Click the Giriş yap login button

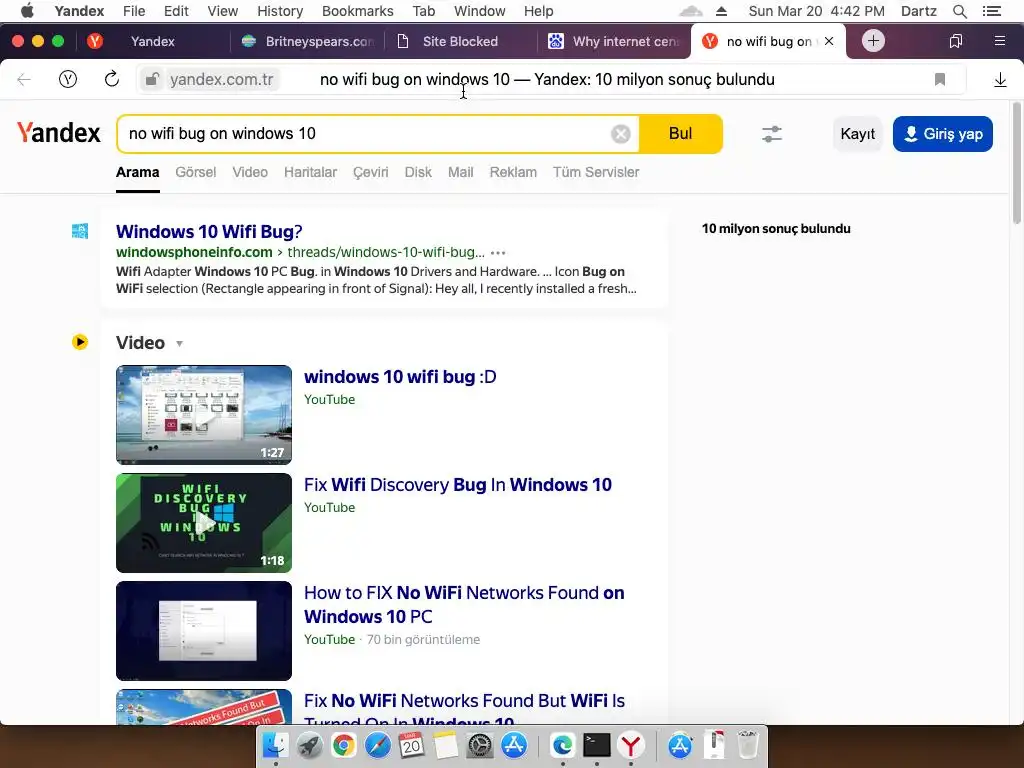click(942, 134)
